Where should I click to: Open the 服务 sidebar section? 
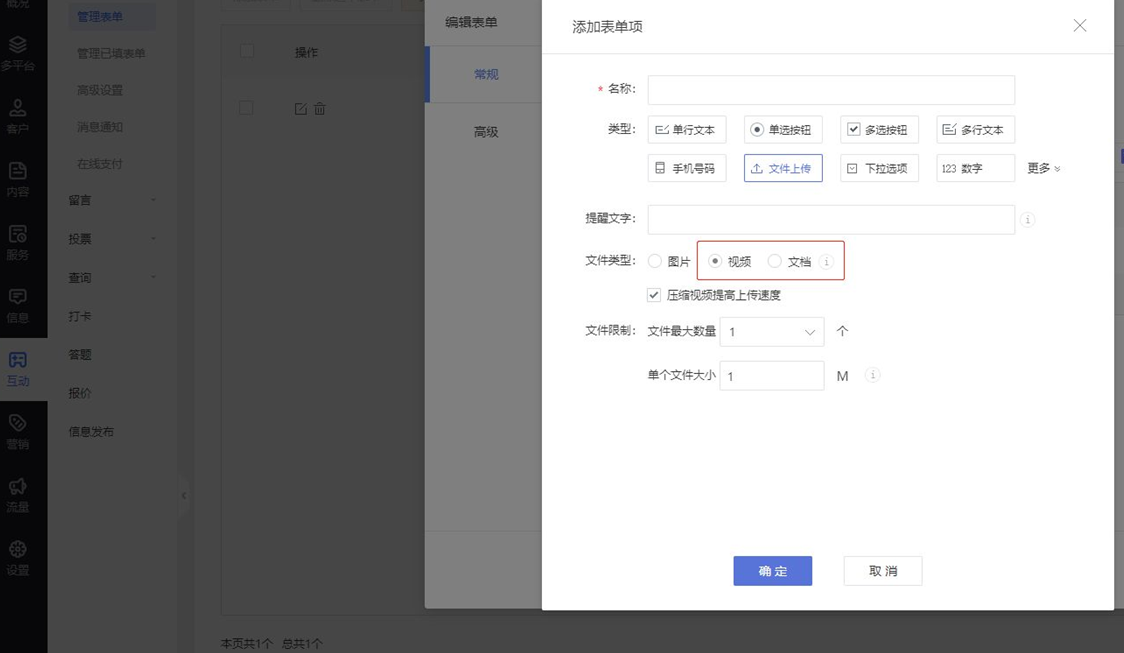(x=18, y=243)
